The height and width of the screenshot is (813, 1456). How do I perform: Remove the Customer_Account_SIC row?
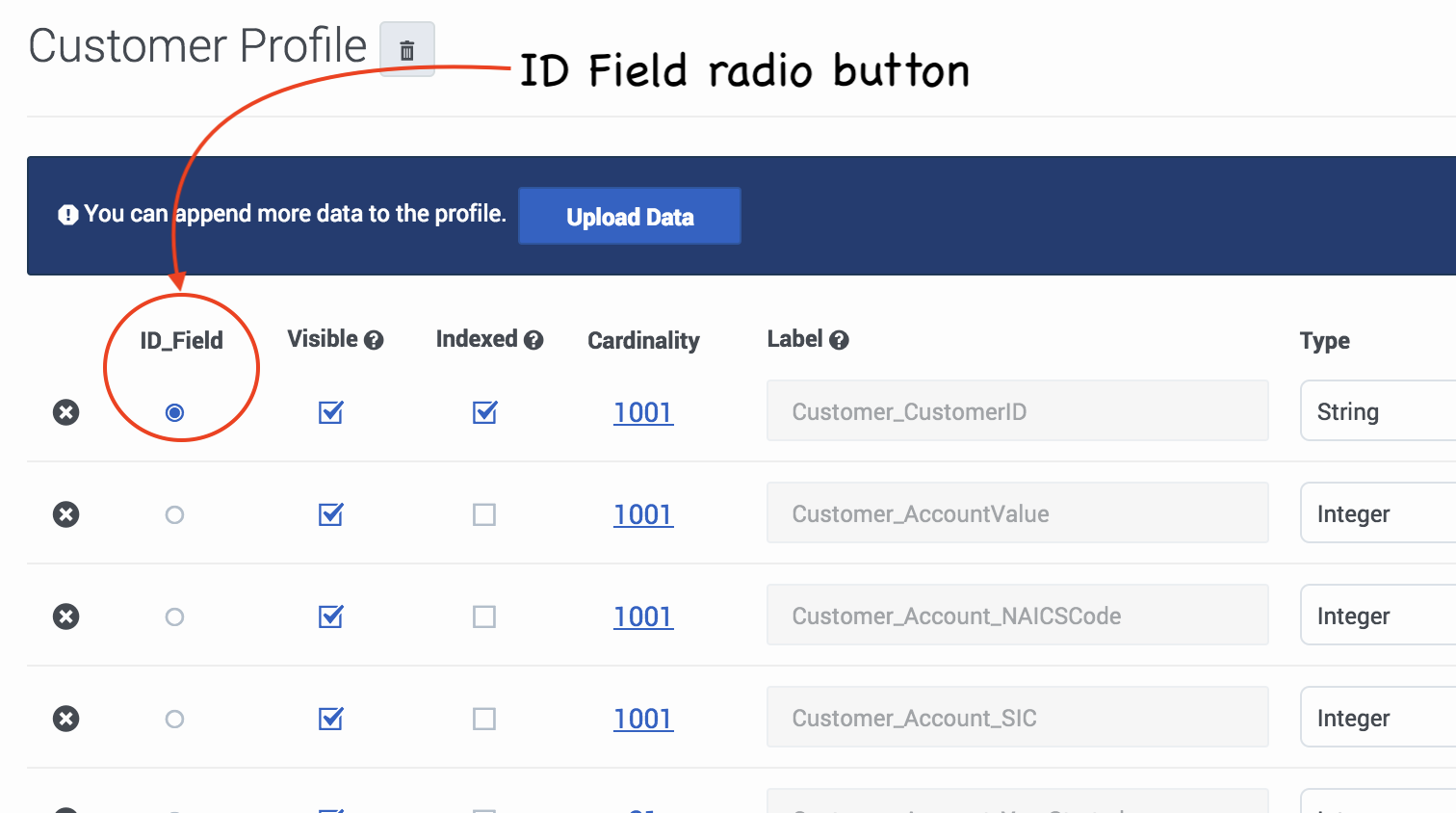point(65,719)
